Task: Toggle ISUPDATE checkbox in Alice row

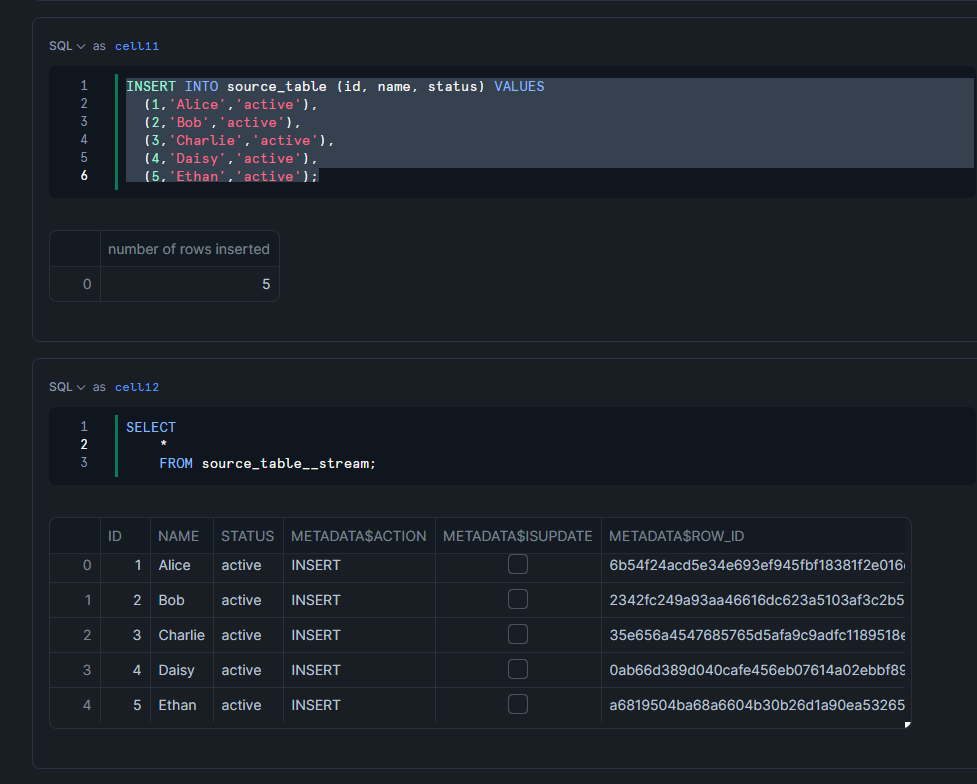Action: pyautogui.click(x=518, y=565)
